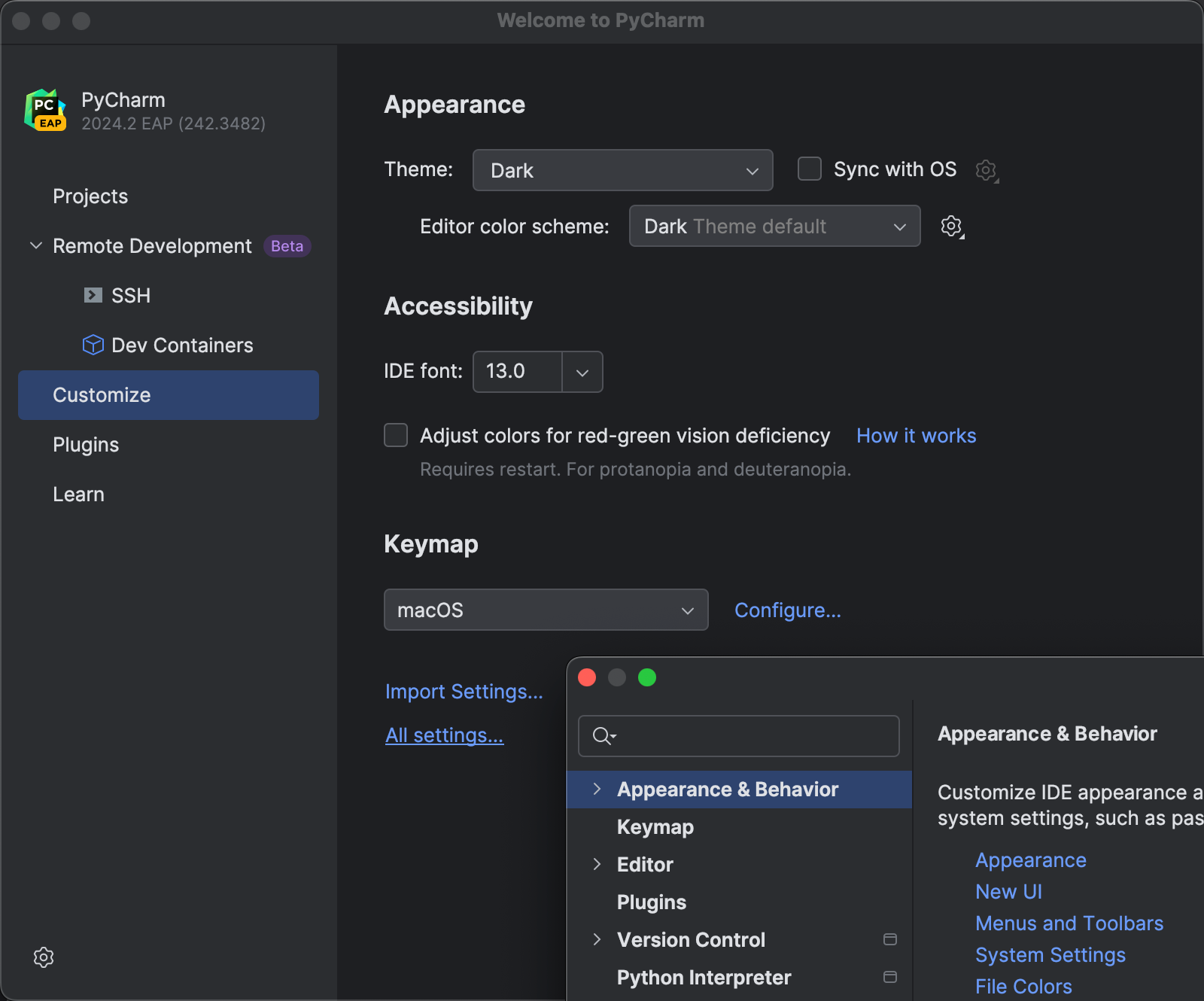Viewport: 1204px width, 1001px height.
Task: Click the sync icon beside Python Interpreter
Action: (x=890, y=977)
